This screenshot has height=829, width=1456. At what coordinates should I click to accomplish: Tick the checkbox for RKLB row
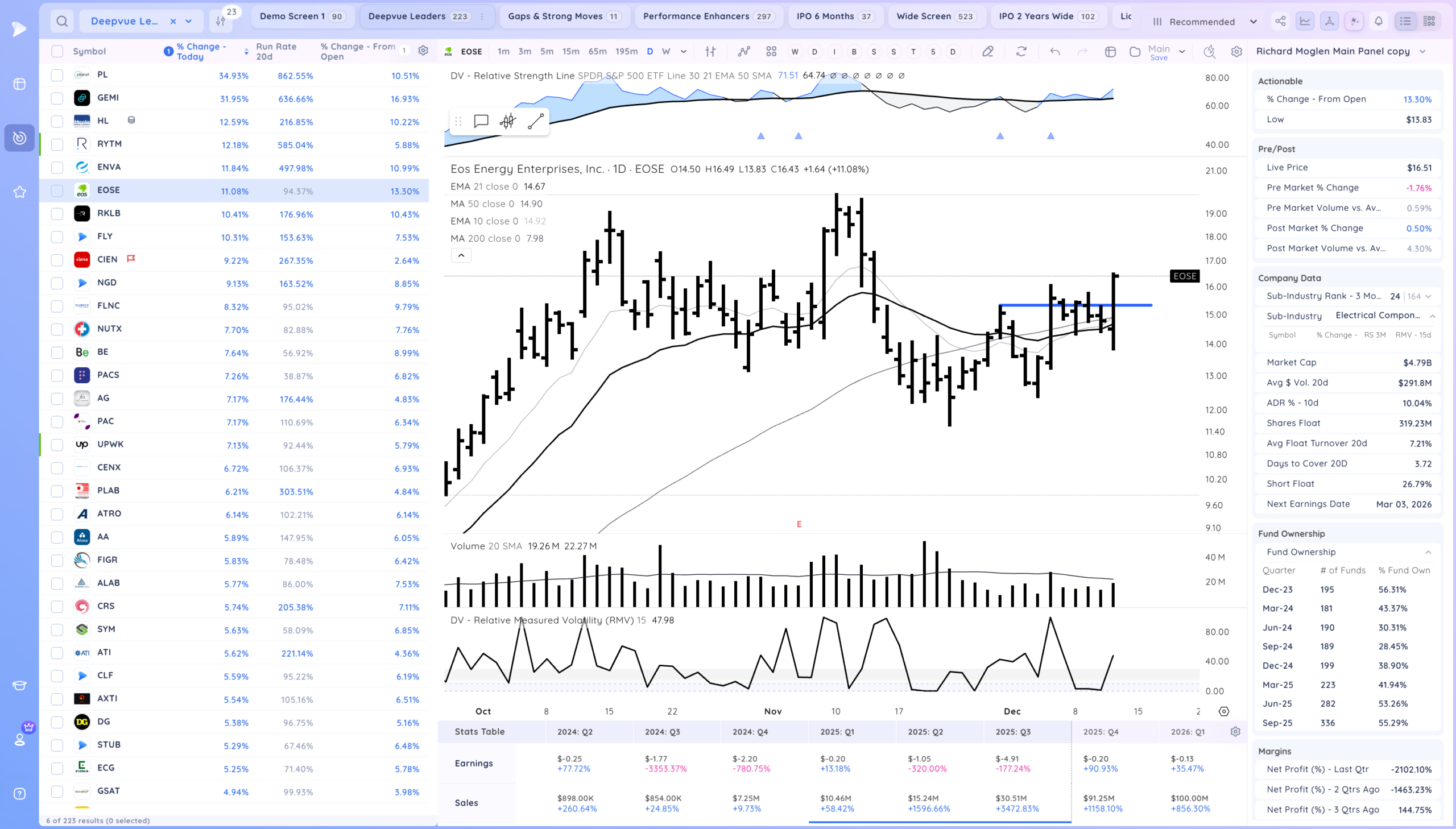pyautogui.click(x=57, y=214)
